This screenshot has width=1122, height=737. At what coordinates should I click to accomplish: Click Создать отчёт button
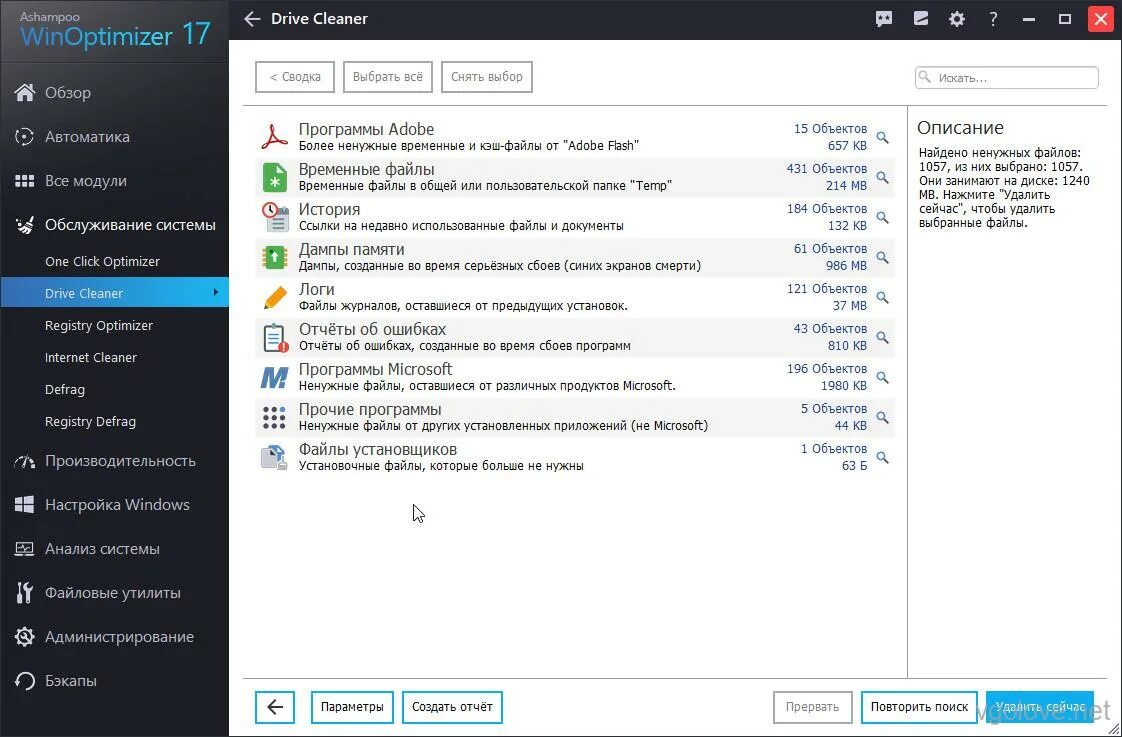click(x=452, y=707)
